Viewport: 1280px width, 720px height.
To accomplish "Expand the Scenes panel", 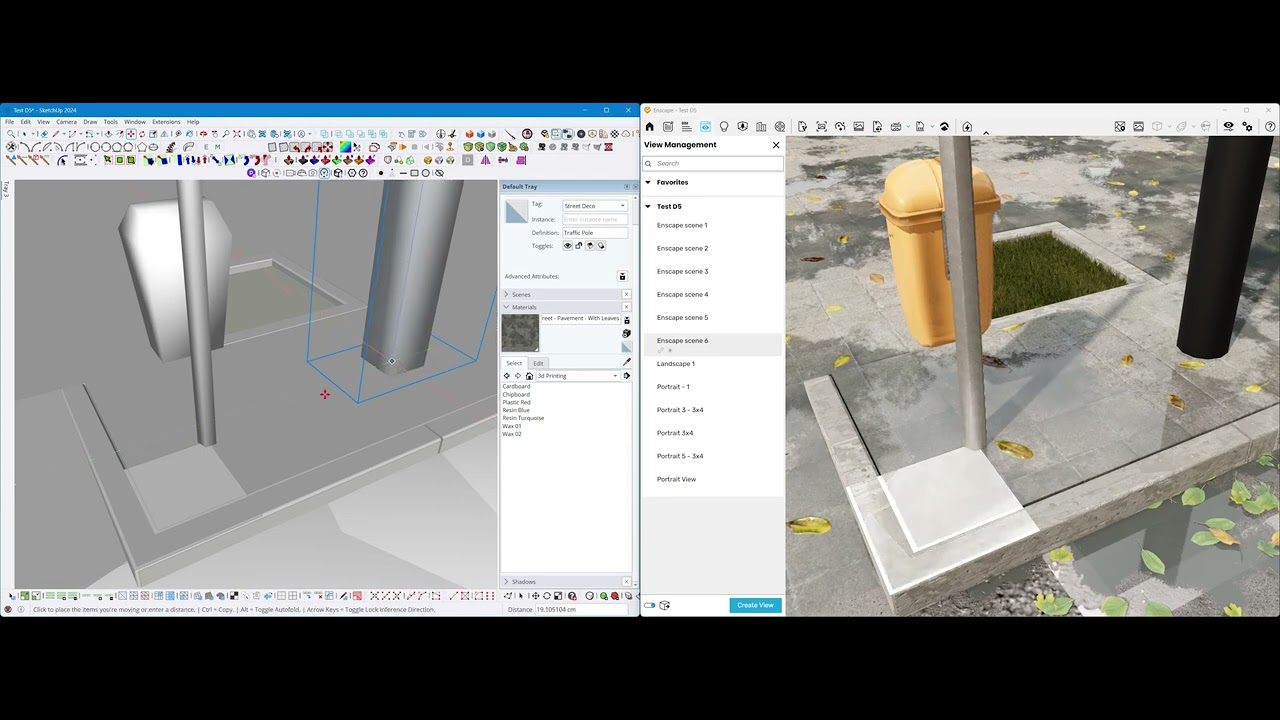I will tap(521, 295).
